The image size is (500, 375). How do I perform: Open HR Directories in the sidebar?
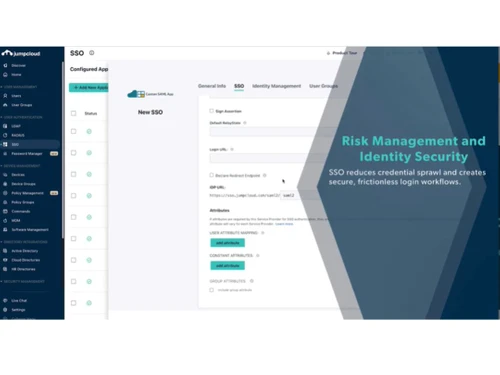pyautogui.click(x=23, y=269)
